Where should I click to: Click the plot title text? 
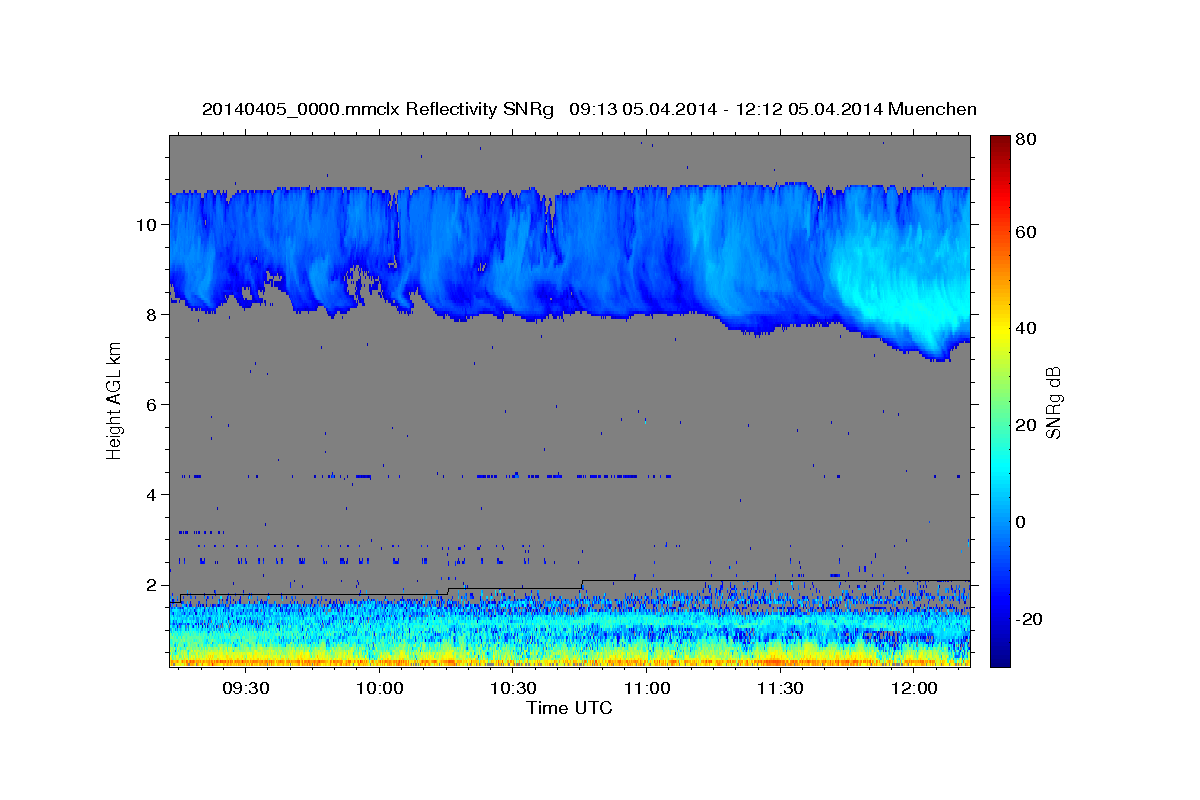[x=589, y=109]
